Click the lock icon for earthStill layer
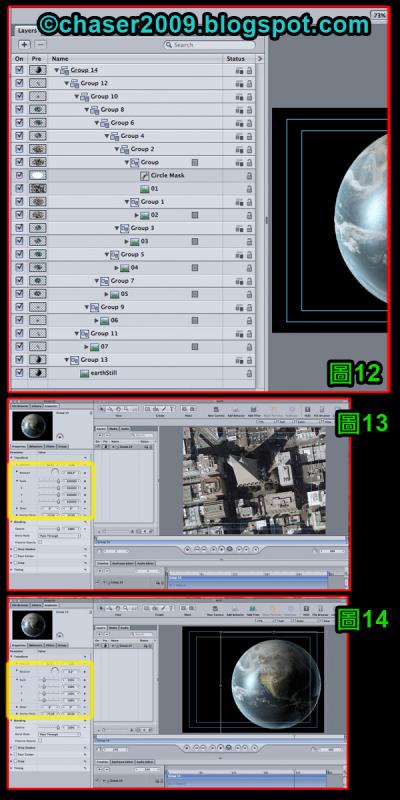The image size is (400, 800). (249, 373)
